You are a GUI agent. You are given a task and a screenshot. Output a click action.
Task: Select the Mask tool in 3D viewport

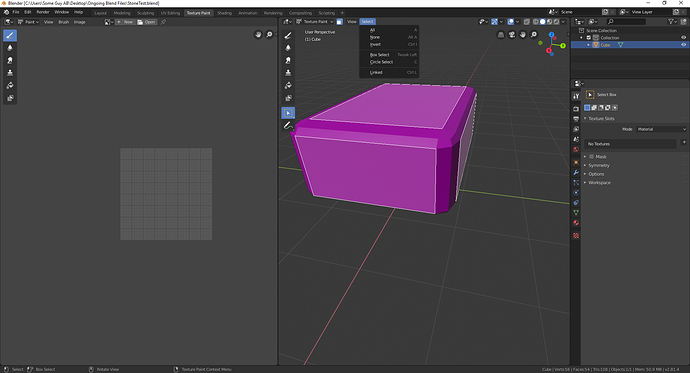288,98
